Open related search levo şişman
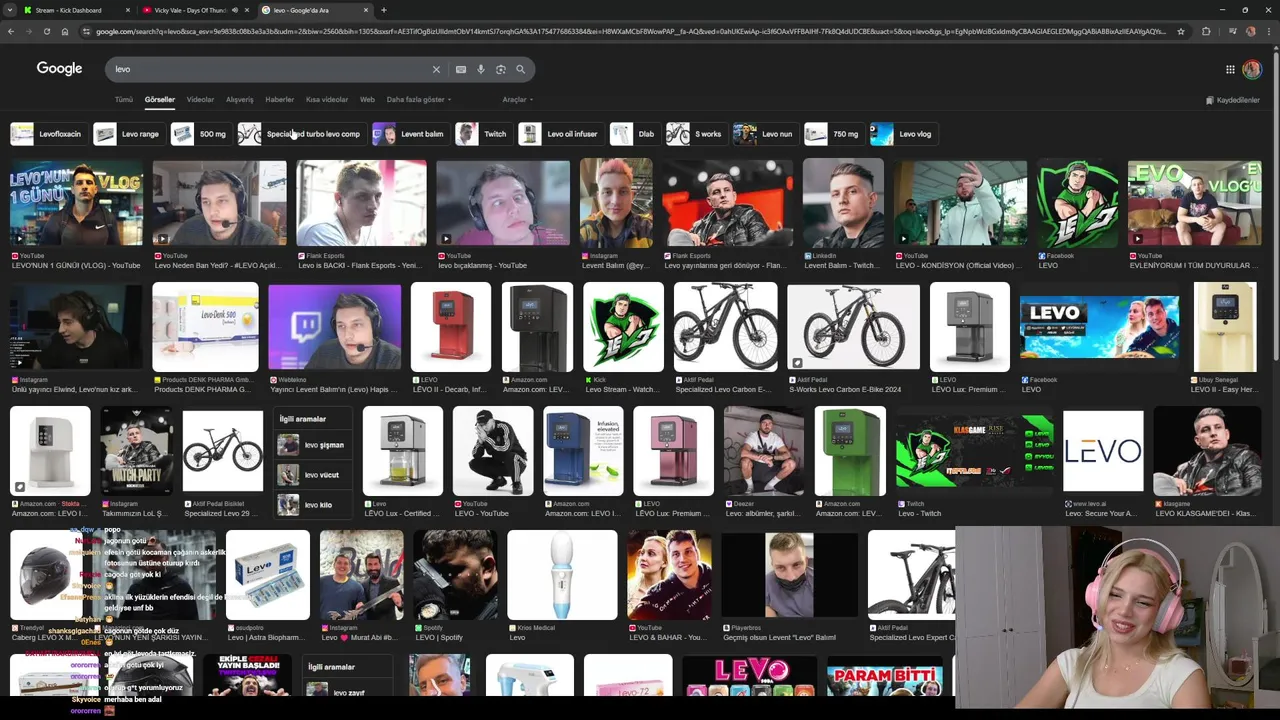The image size is (1280, 720). (313, 445)
